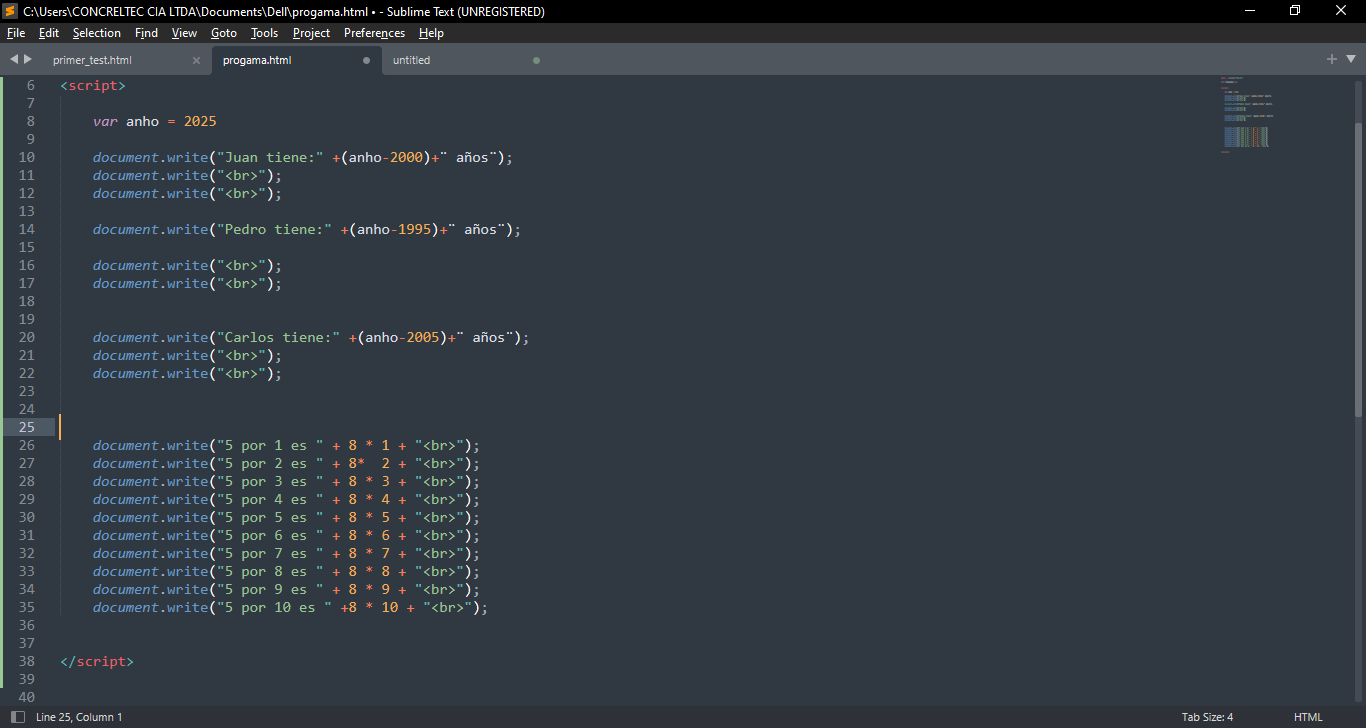Click the "Juan tiene:" string
This screenshot has height=728, width=1366.
[270, 157]
